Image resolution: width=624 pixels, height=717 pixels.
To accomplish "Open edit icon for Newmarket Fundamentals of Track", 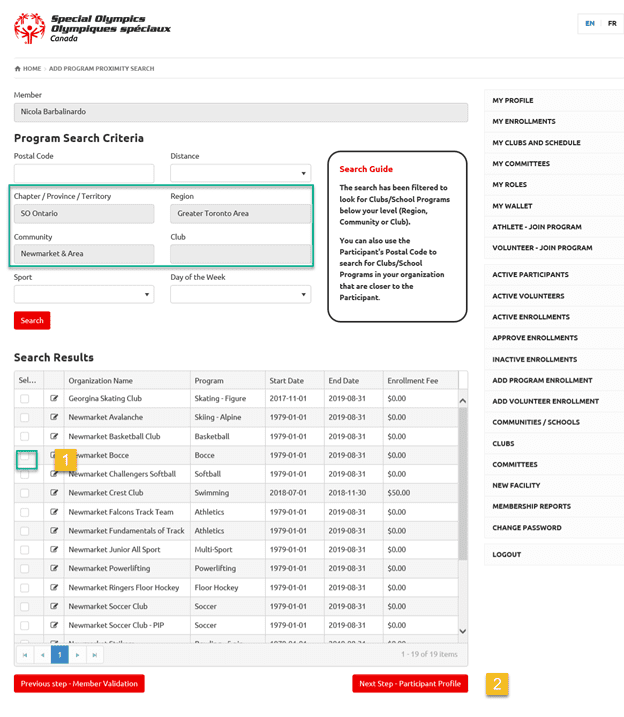I will (54, 530).
